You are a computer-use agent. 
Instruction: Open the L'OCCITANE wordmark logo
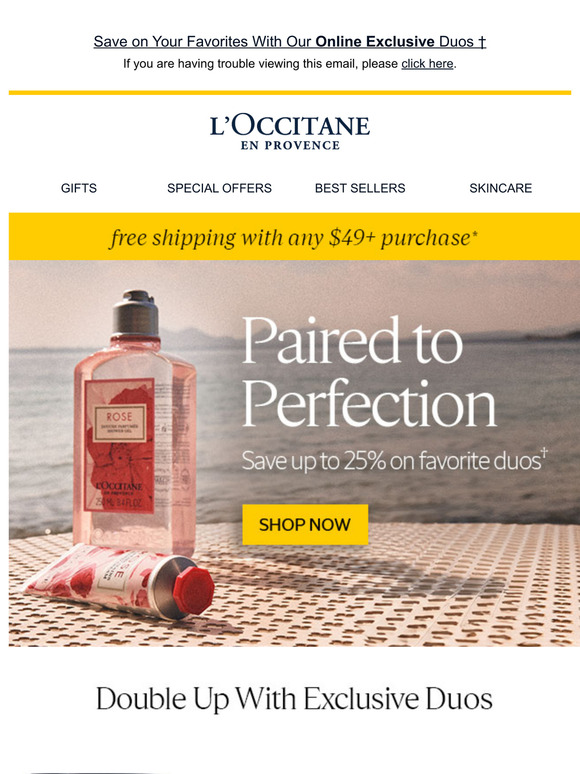tap(290, 126)
